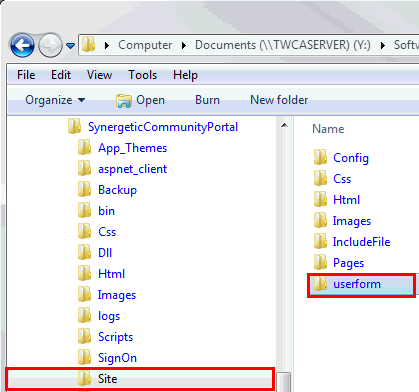Select the userform folder in file list

coord(362,284)
